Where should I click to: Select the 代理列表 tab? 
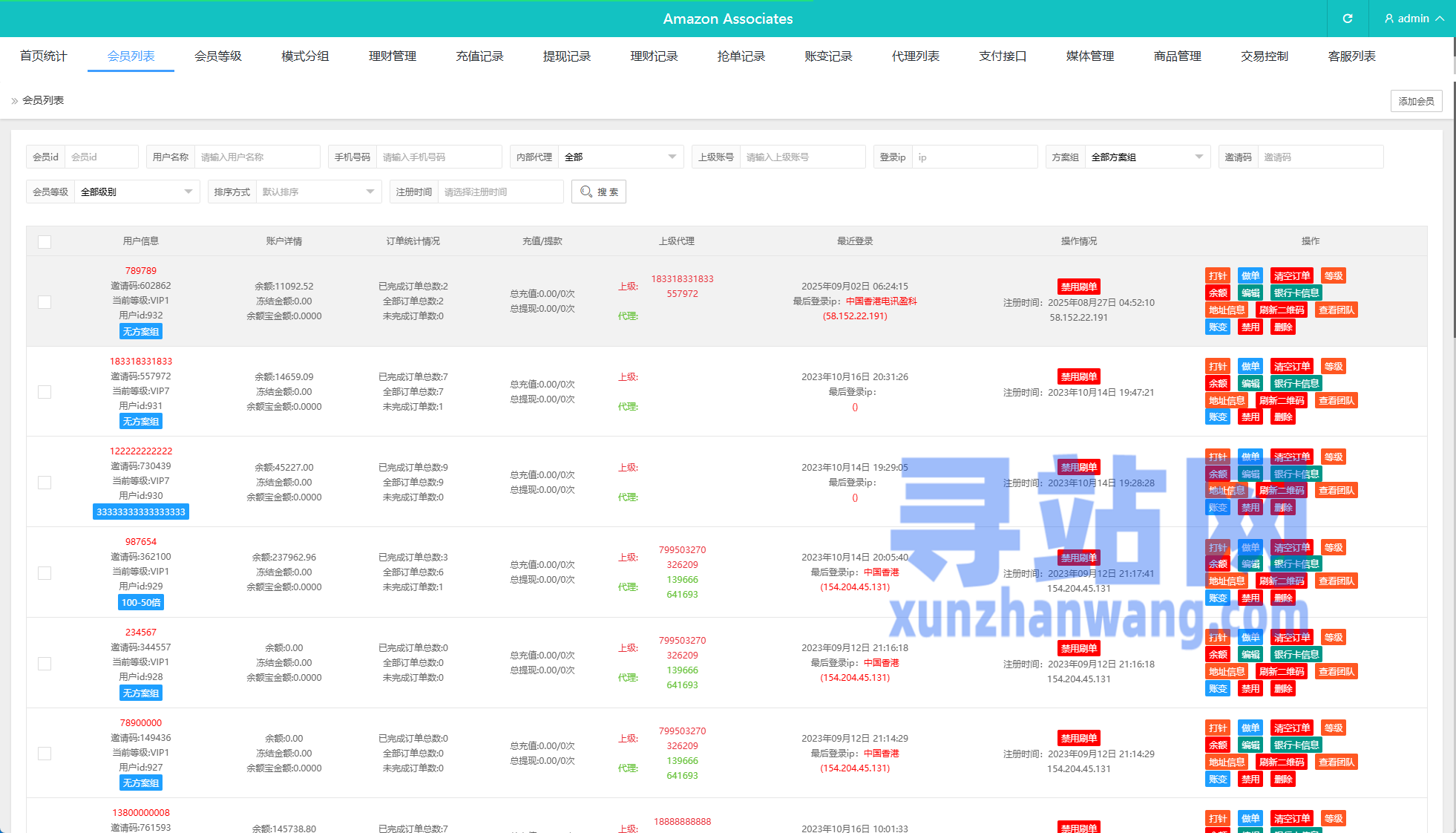click(916, 56)
